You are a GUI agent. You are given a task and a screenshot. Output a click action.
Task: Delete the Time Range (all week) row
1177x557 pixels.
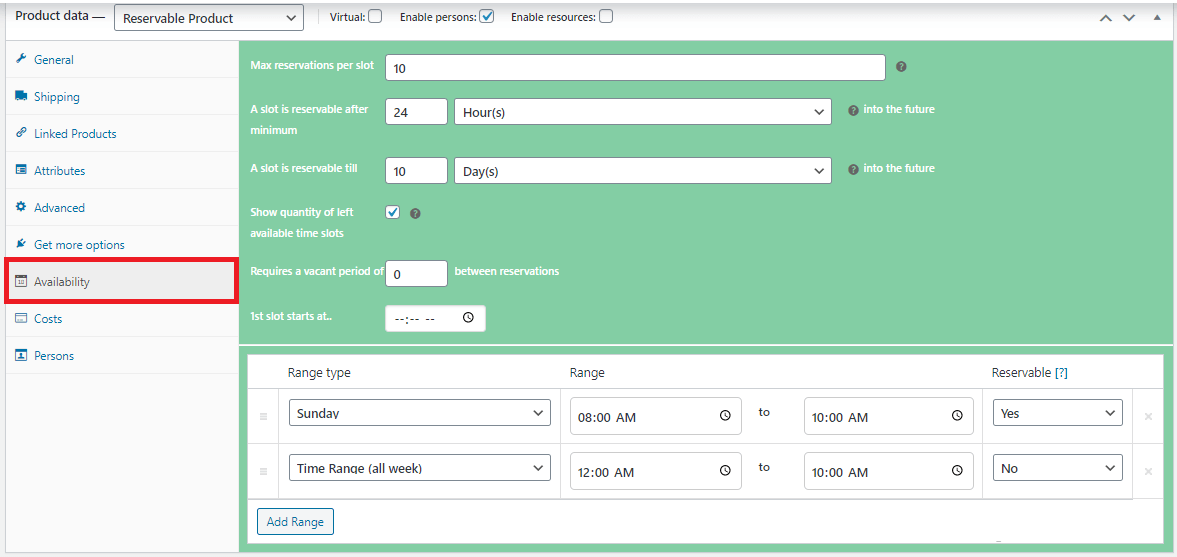tap(1147, 471)
